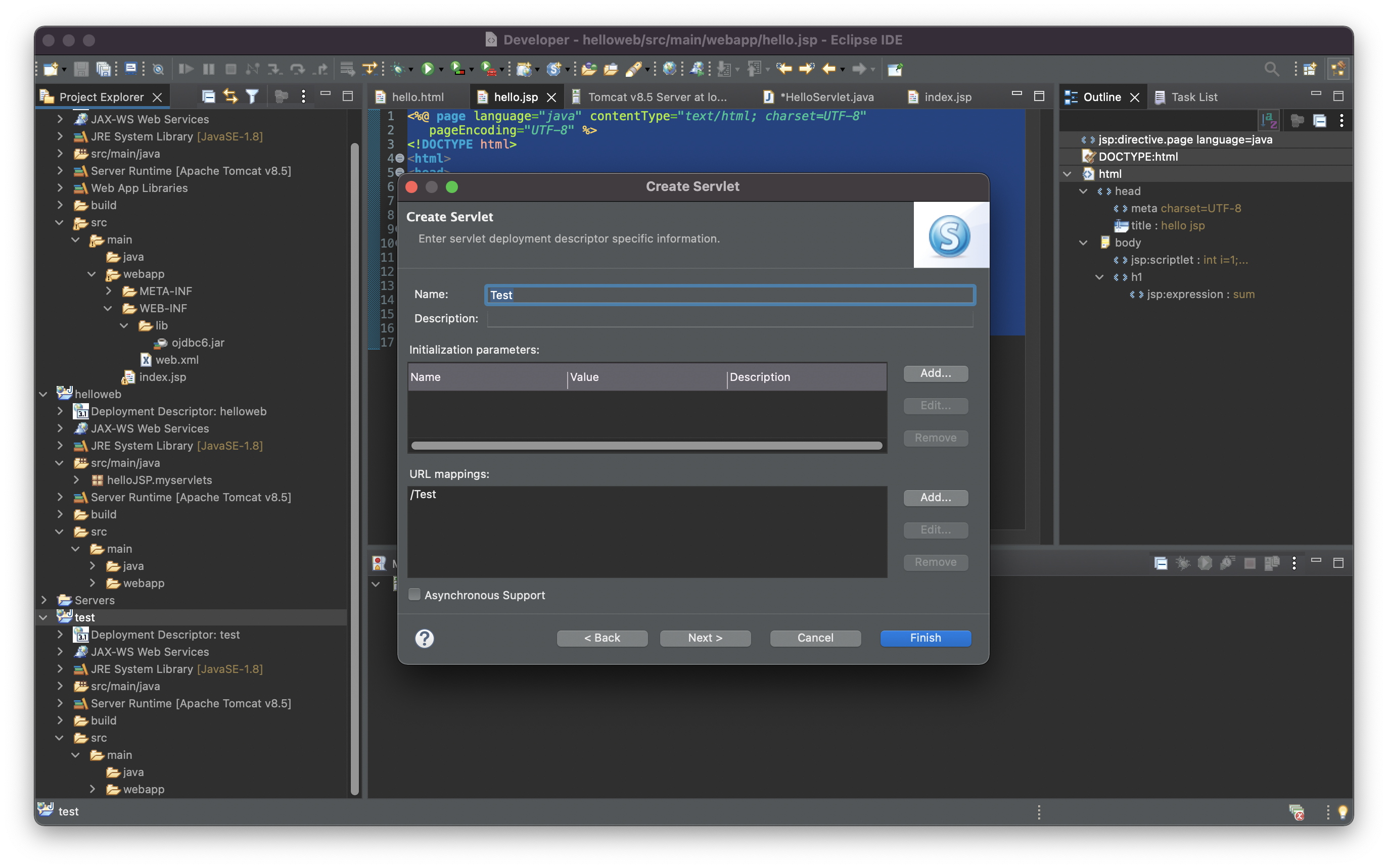Click Add next to URL mappings
This screenshot has height=868, width=1388.
tap(936, 498)
